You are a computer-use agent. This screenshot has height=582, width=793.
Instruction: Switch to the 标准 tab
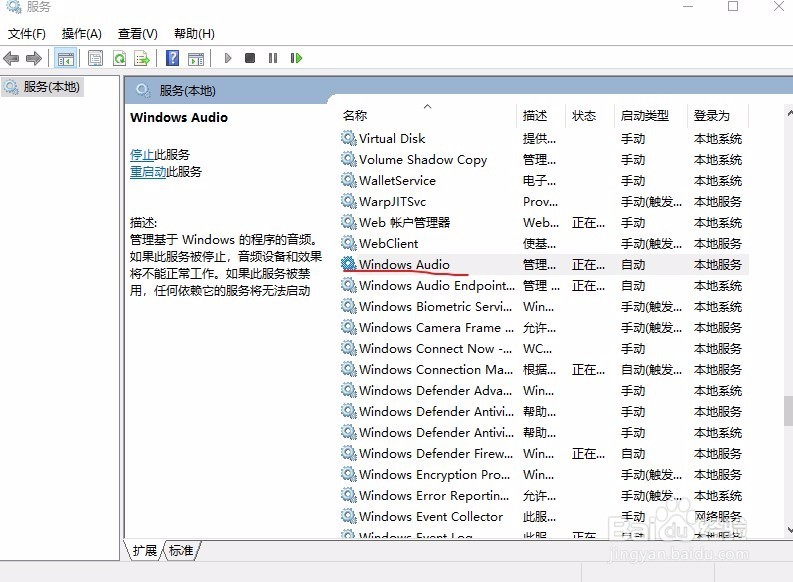(x=181, y=550)
